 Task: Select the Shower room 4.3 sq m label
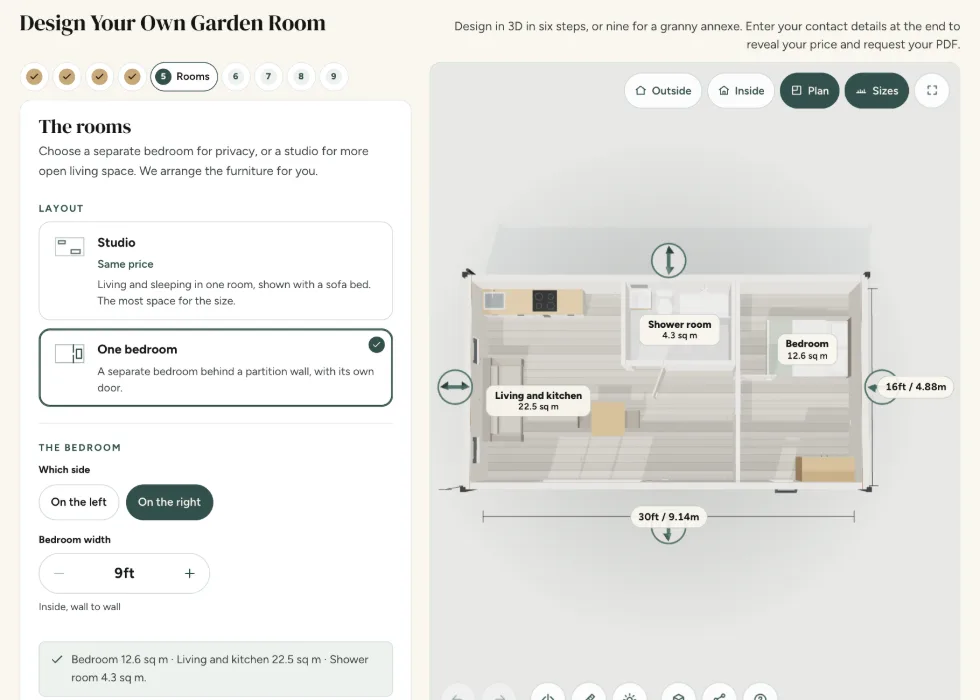679,329
